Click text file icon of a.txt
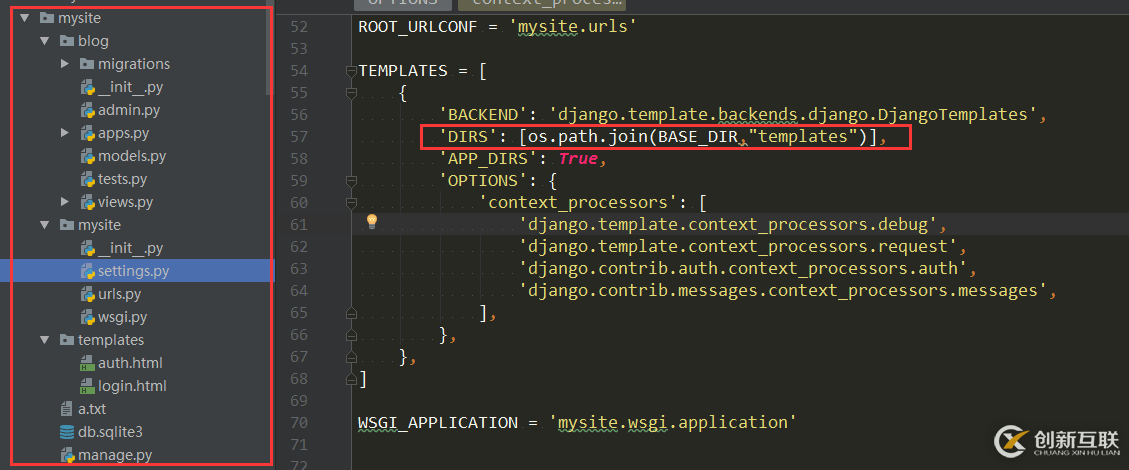Viewport: 1129px width, 470px height. pos(67,409)
